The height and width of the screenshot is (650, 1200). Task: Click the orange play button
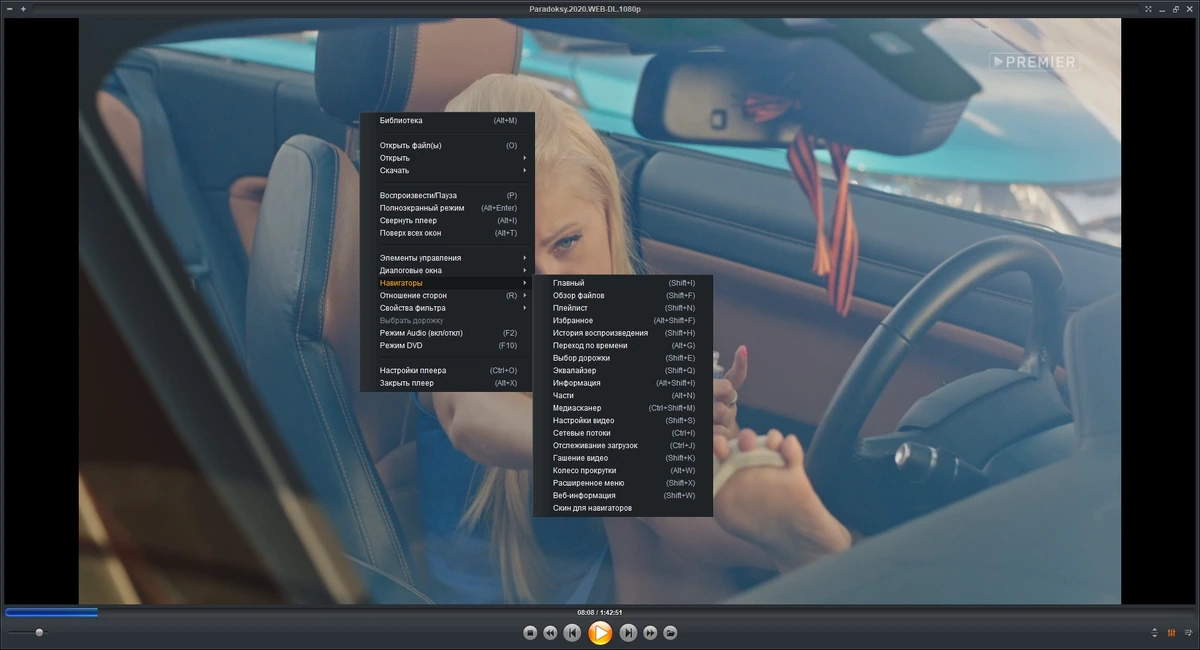[600, 632]
